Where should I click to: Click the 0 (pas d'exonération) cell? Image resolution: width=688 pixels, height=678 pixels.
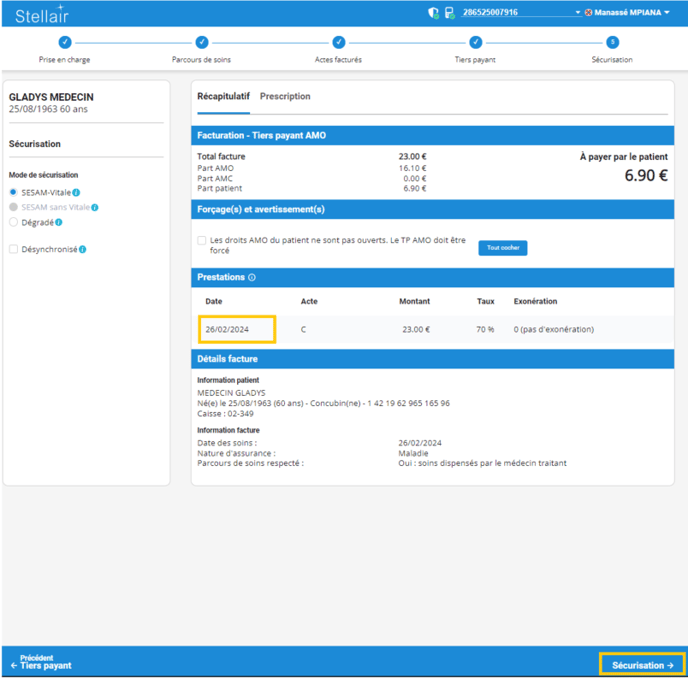(554, 330)
